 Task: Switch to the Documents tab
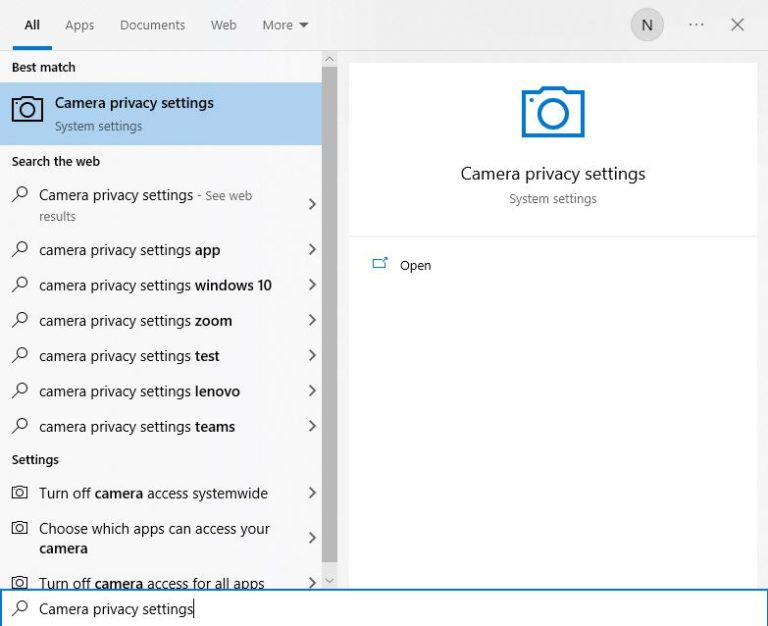pos(152,25)
